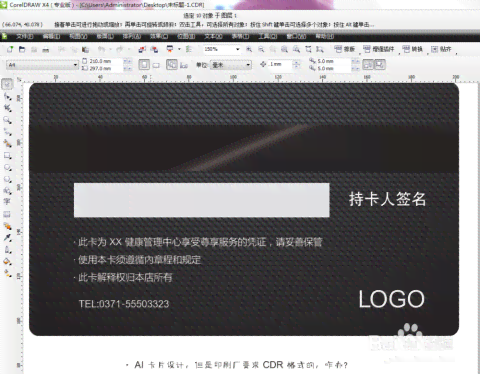Screen dimensions: 480x374
Task: Switch the page to Portrait orientation
Action: point(144,64)
